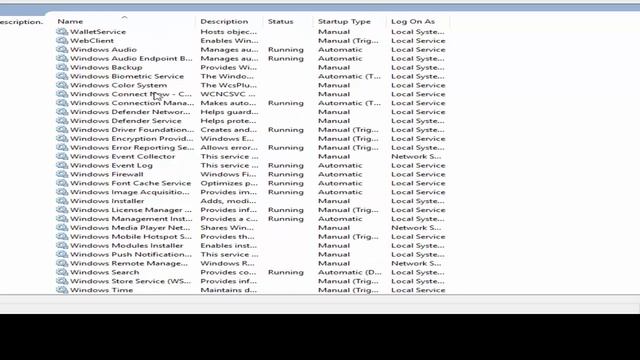This screenshot has height=360, width=640.
Task: Click the service icon next to Windows Audio
Action: [x=62, y=49]
